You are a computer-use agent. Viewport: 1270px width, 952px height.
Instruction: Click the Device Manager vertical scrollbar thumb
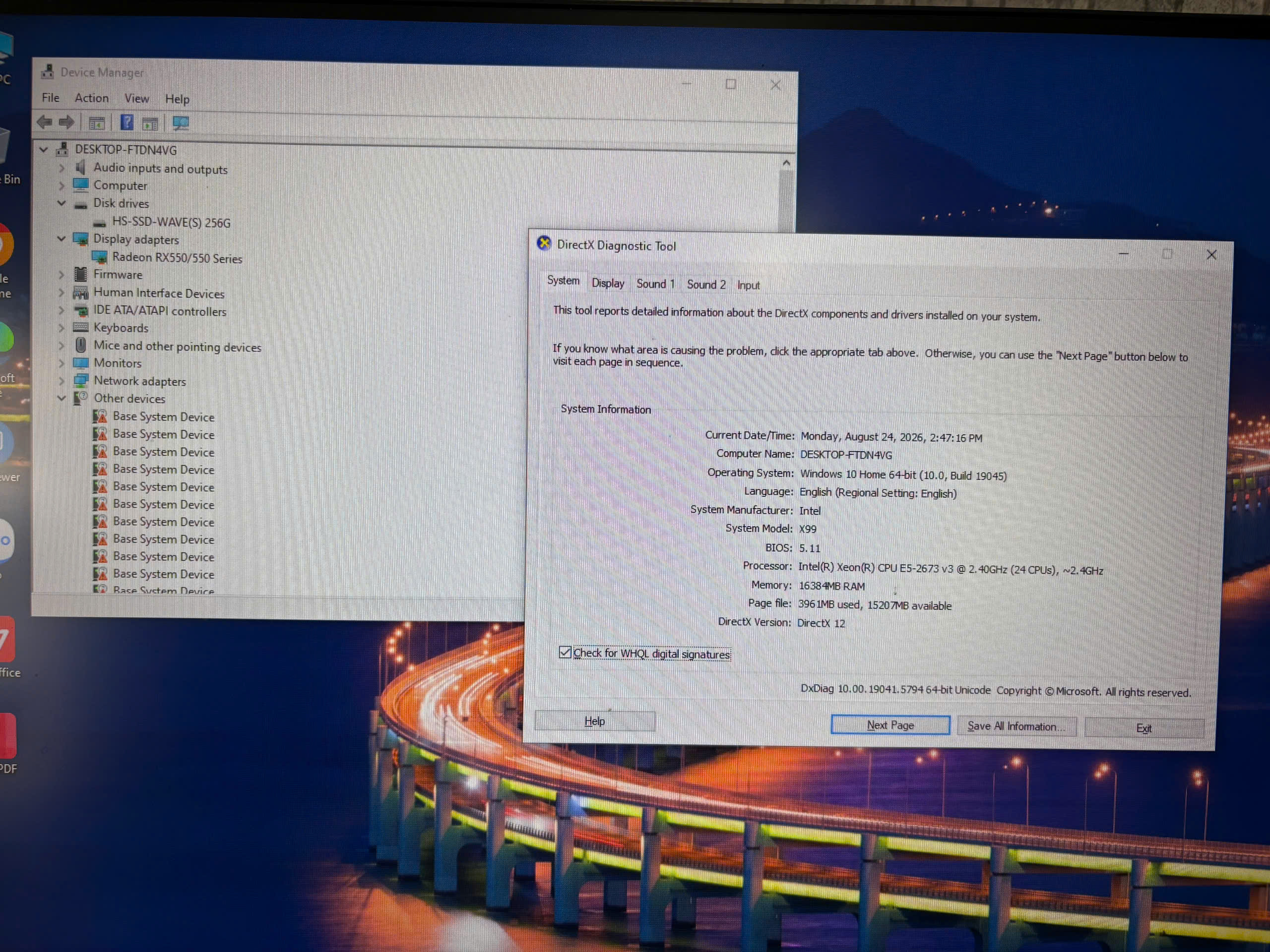coord(786,200)
